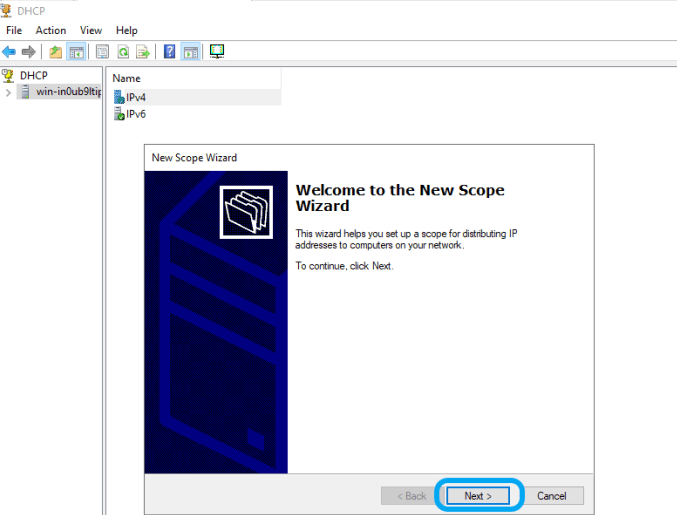
Task: Toggle Show/Hide Action Pane icon
Action: [x=191, y=52]
